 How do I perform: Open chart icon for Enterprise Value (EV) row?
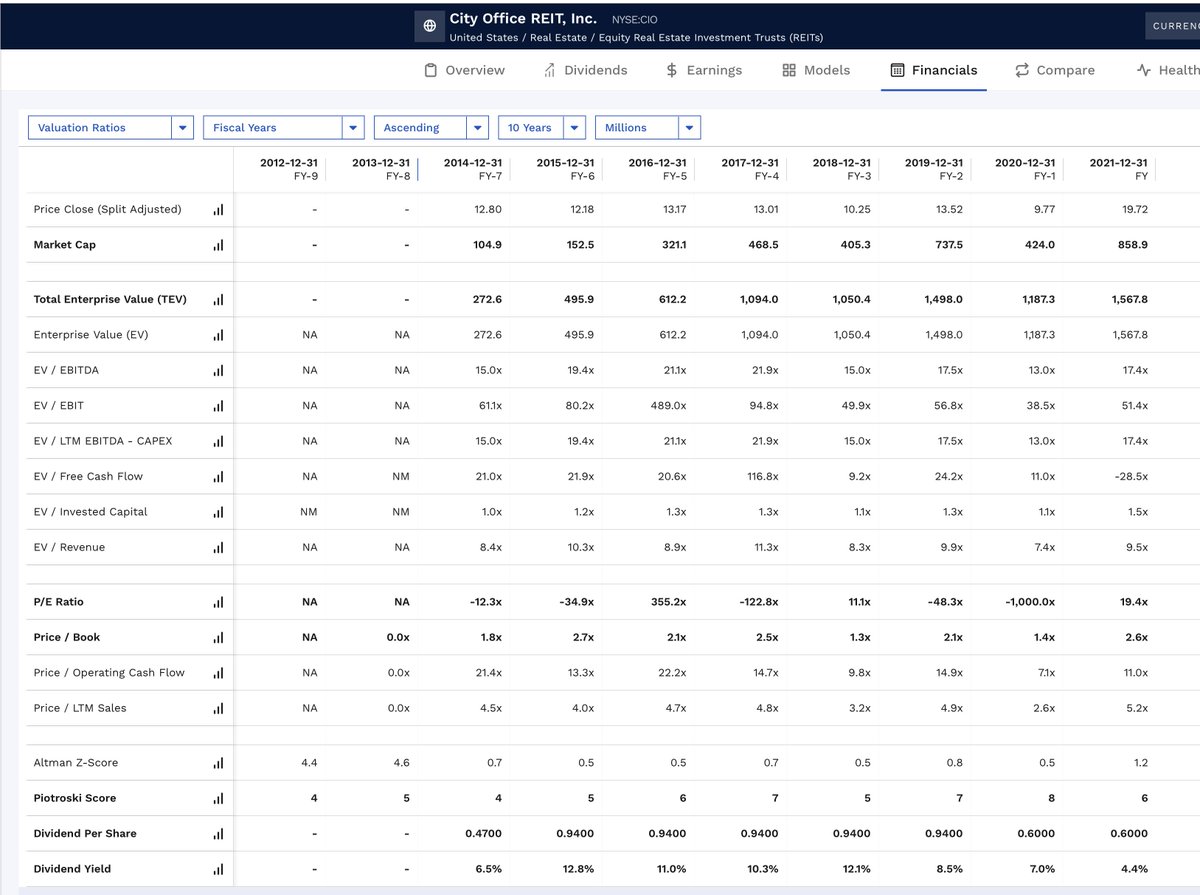pos(218,335)
